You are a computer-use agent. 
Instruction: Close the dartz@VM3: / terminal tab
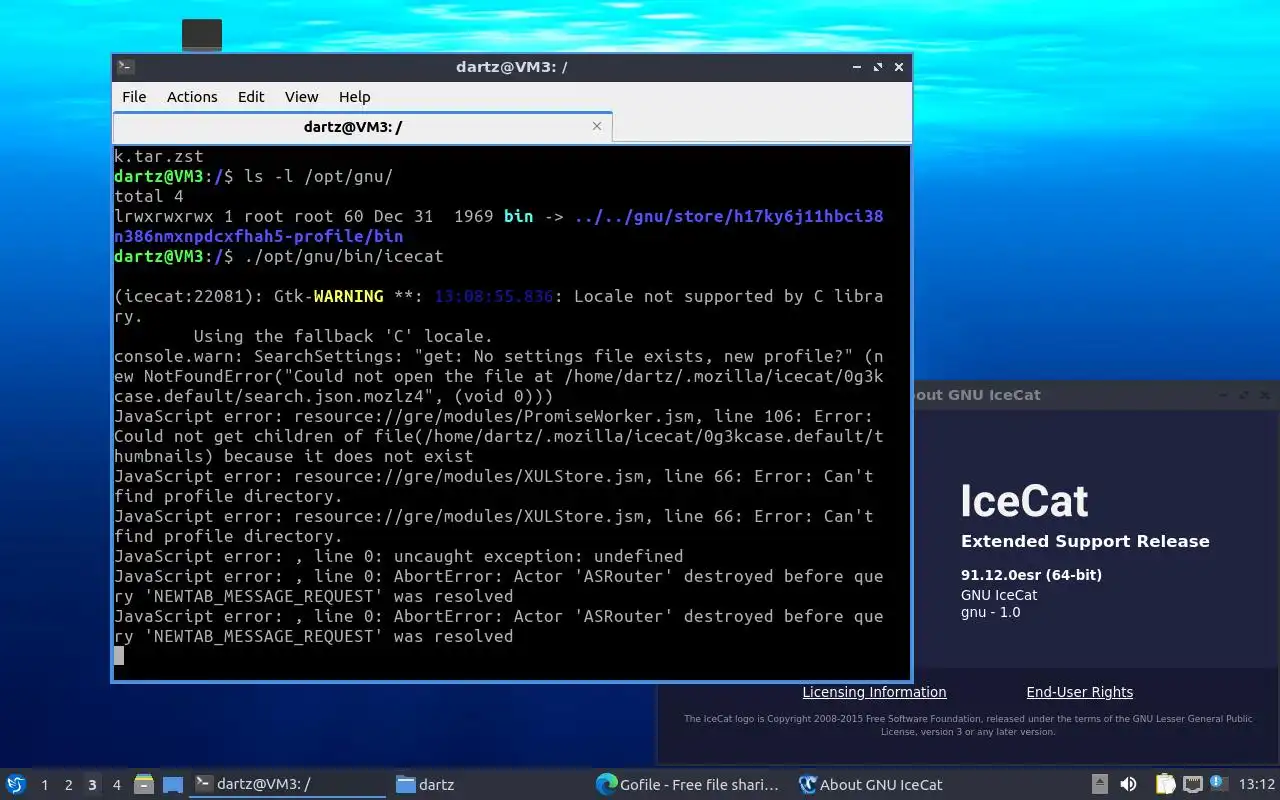(x=597, y=126)
